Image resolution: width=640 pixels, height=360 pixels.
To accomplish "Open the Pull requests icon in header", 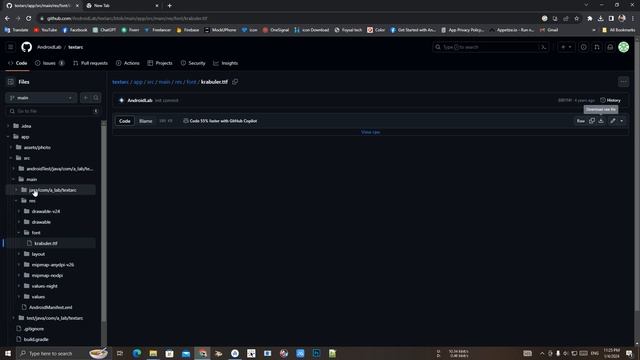I will tap(597, 47).
